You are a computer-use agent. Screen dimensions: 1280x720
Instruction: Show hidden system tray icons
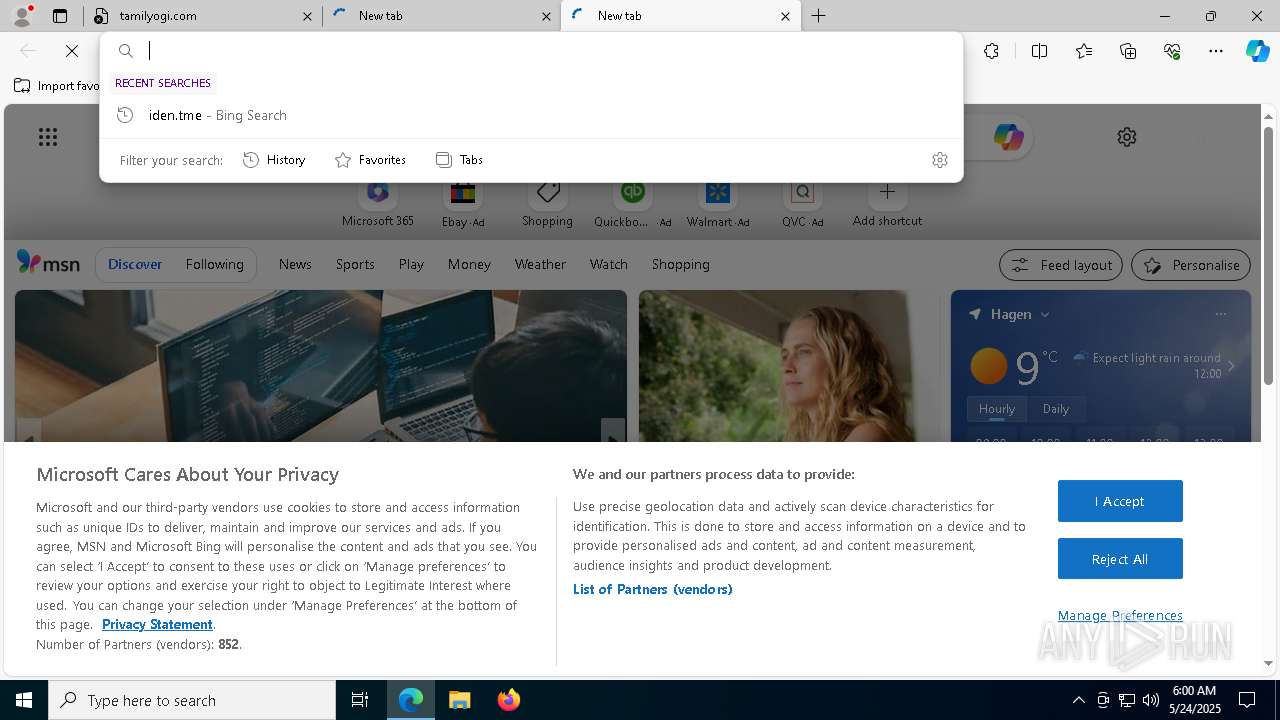1078,700
